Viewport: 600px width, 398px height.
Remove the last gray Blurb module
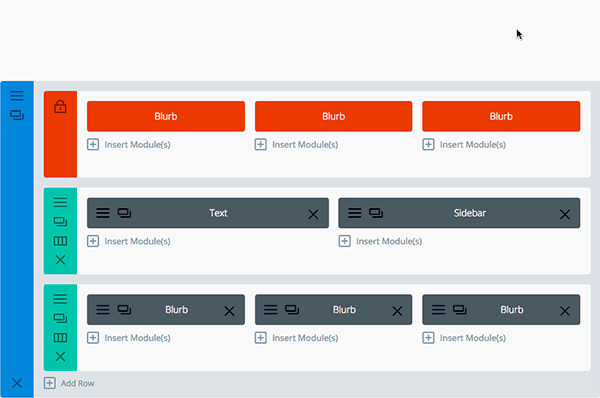pos(565,311)
